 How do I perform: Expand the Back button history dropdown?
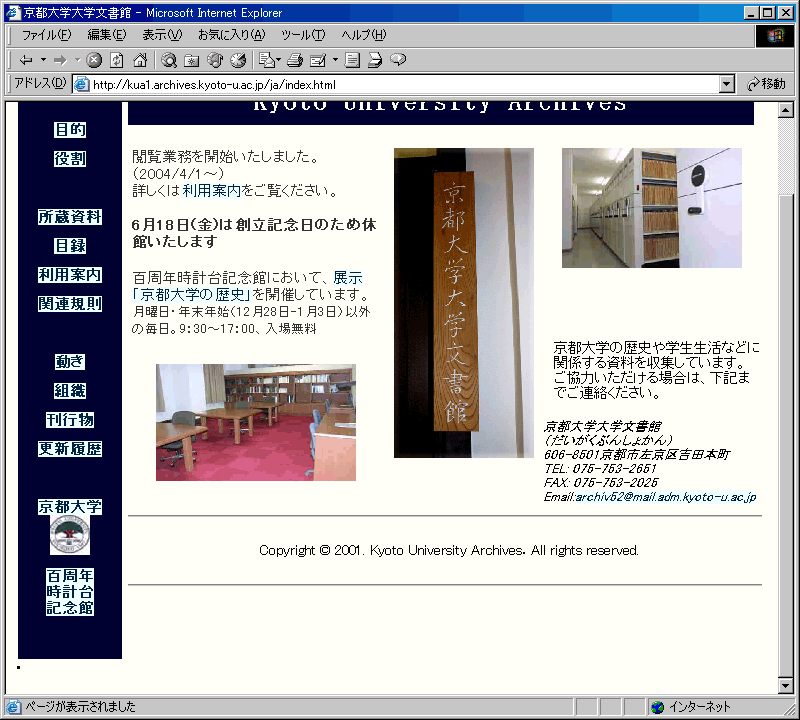click(x=43, y=60)
